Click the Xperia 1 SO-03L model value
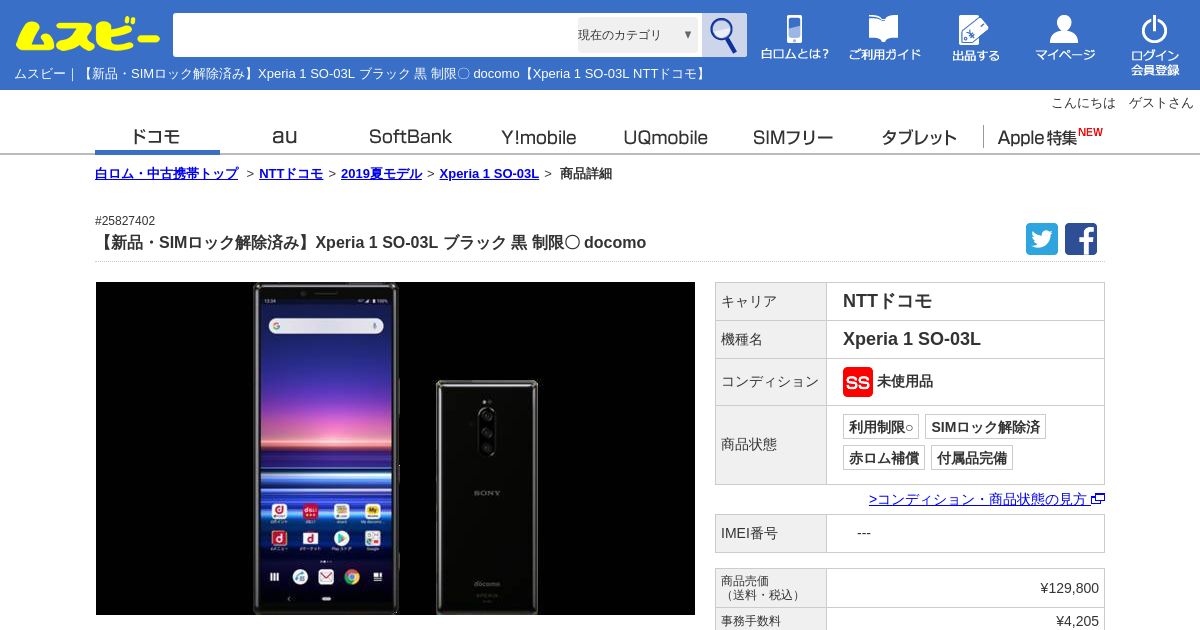Screen dimensions: 1200x630 click(x=912, y=339)
